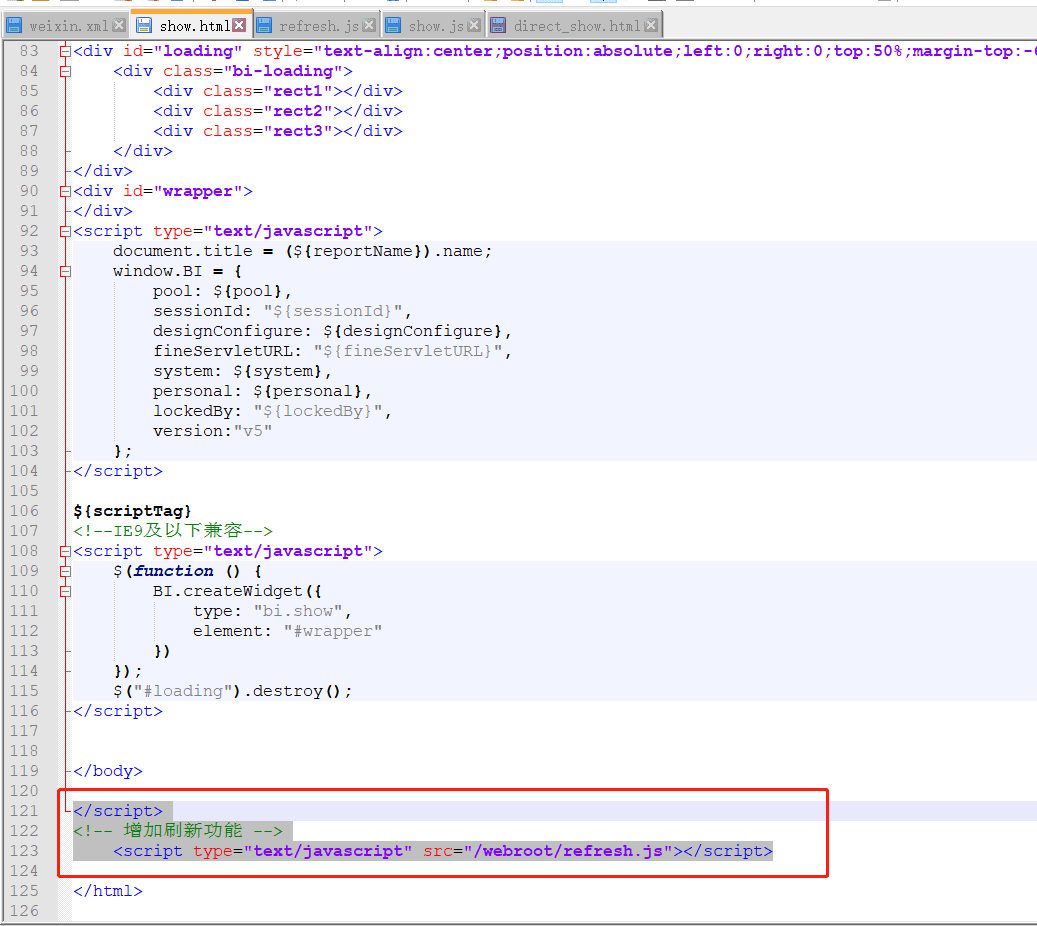1037x926 pixels.
Task: Close the show.html tab
Action: click(x=239, y=25)
